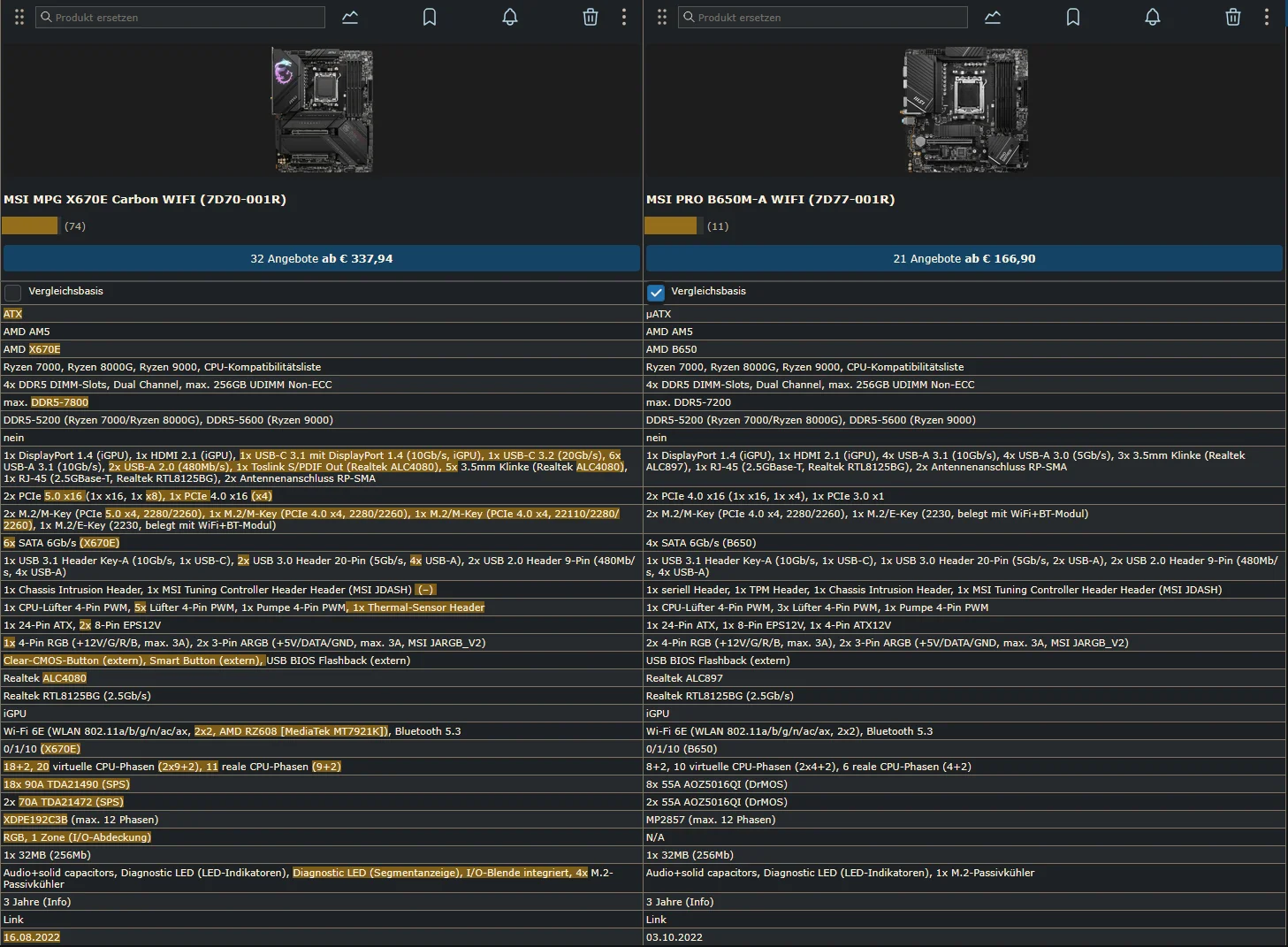The image size is (1288, 947).
Task: Open the MSI MPG X670E Carbon product image
Action: 322,110
